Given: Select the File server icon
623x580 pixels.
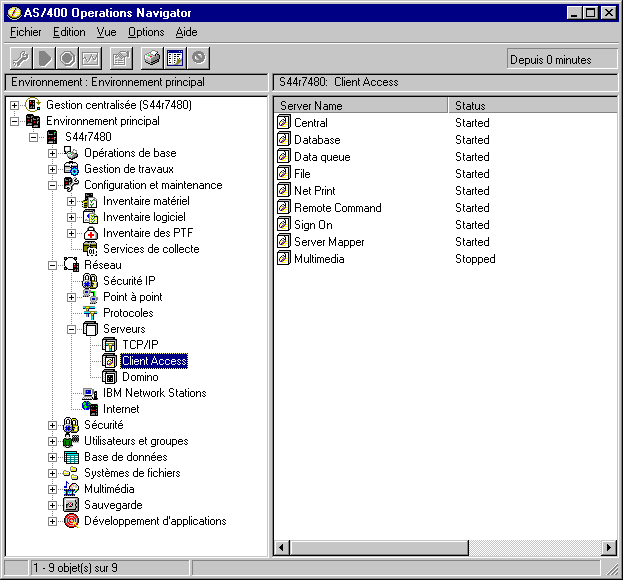Looking at the screenshot, I should [284, 173].
